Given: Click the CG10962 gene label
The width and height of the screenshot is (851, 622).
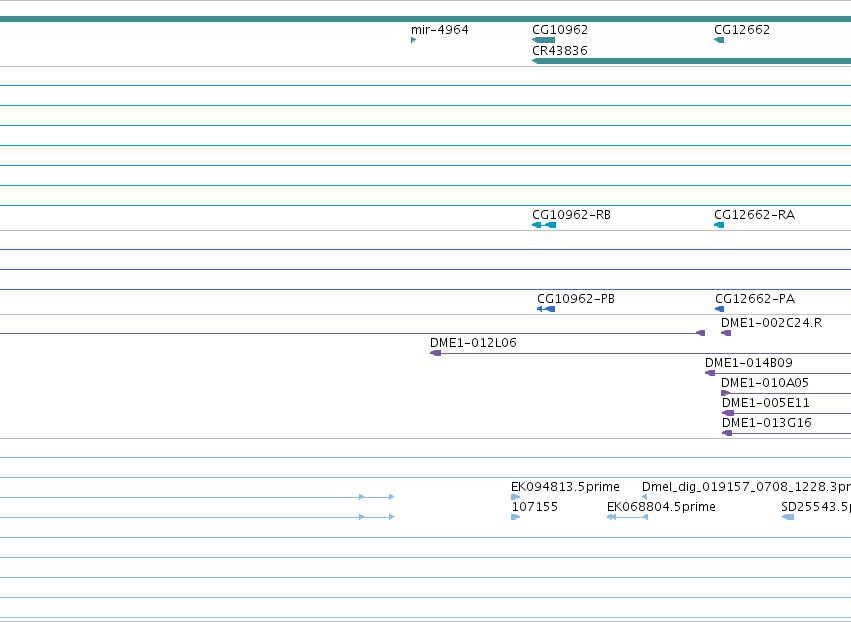Looking at the screenshot, I should [x=560, y=30].
